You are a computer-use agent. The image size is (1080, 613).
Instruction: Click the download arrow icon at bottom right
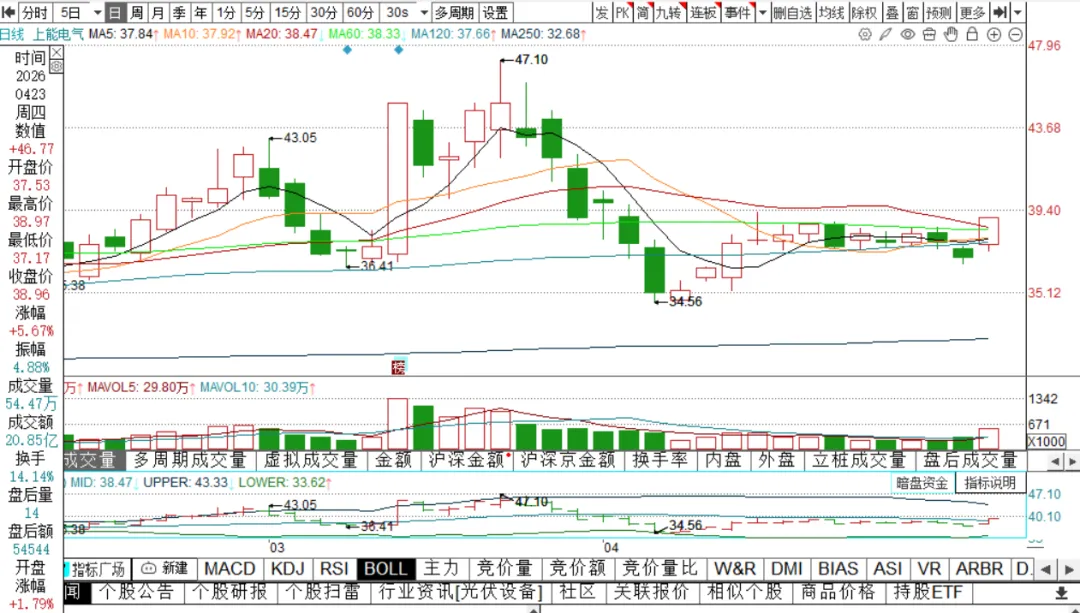pyautogui.click(x=1061, y=592)
